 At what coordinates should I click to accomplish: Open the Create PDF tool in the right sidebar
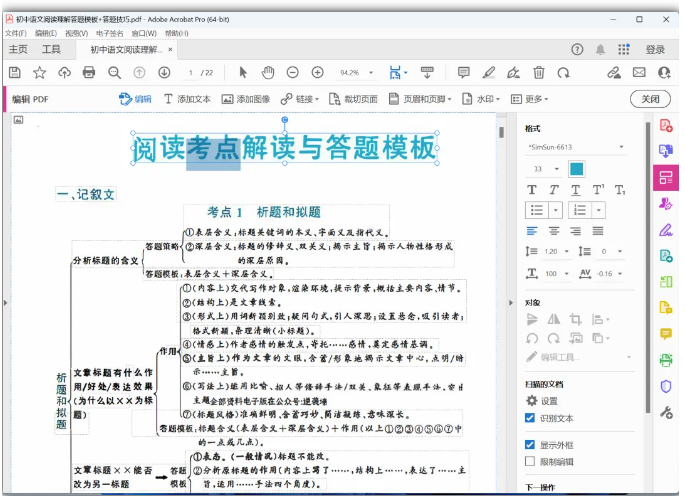click(x=666, y=126)
